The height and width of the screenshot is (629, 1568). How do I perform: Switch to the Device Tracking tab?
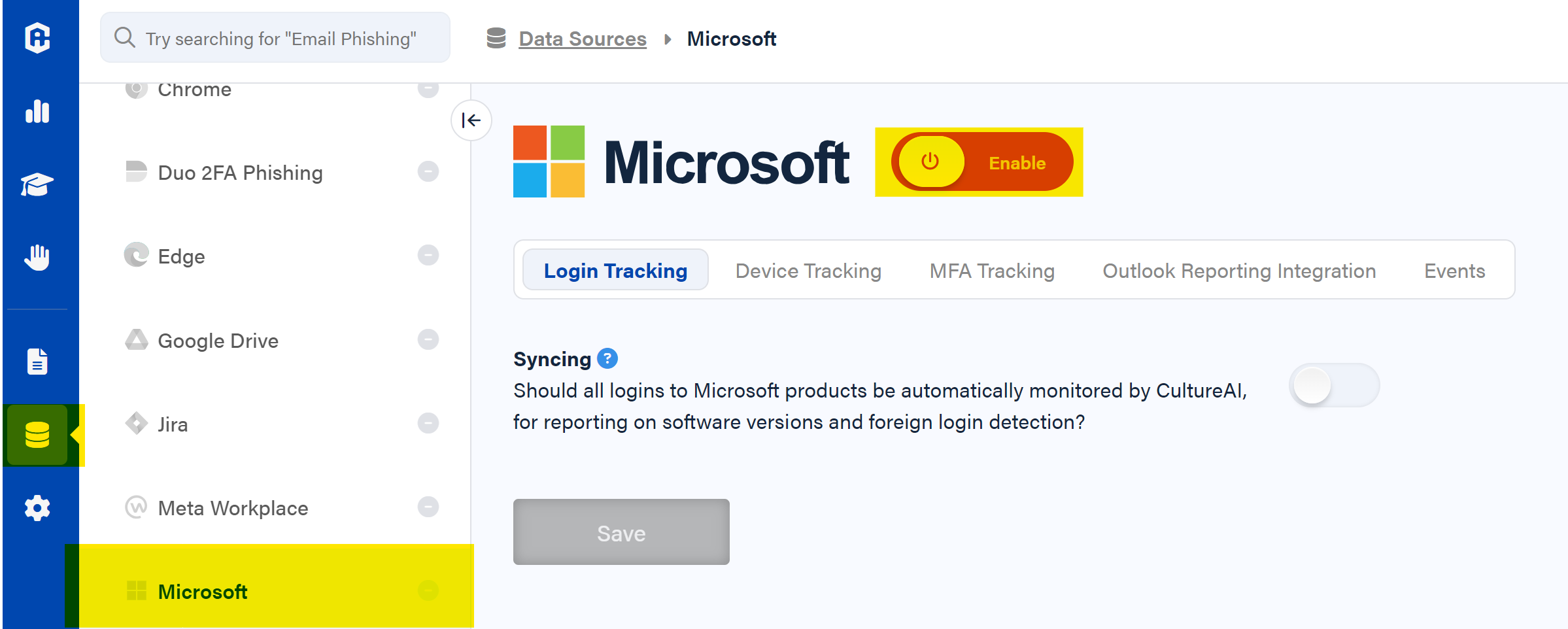(808, 270)
